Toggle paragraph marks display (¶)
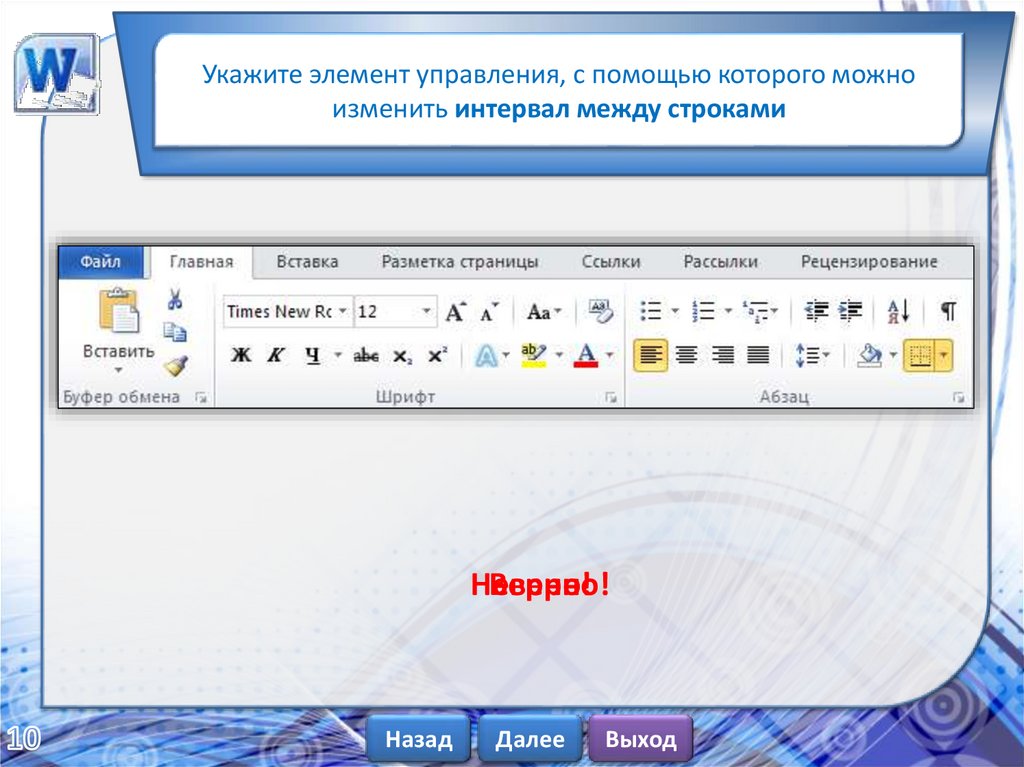This screenshot has height=767, width=1024. (948, 311)
